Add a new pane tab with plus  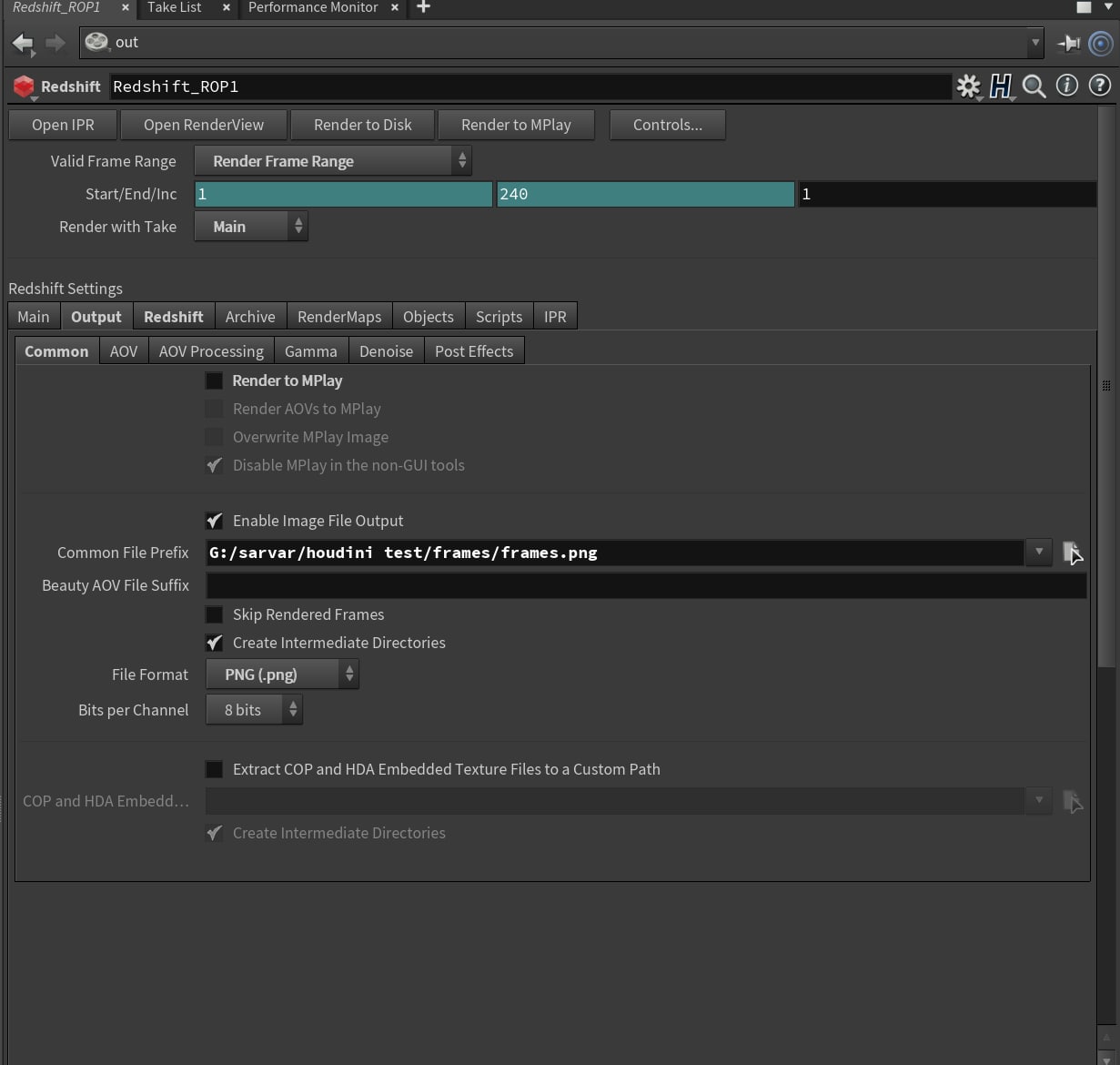point(423,7)
